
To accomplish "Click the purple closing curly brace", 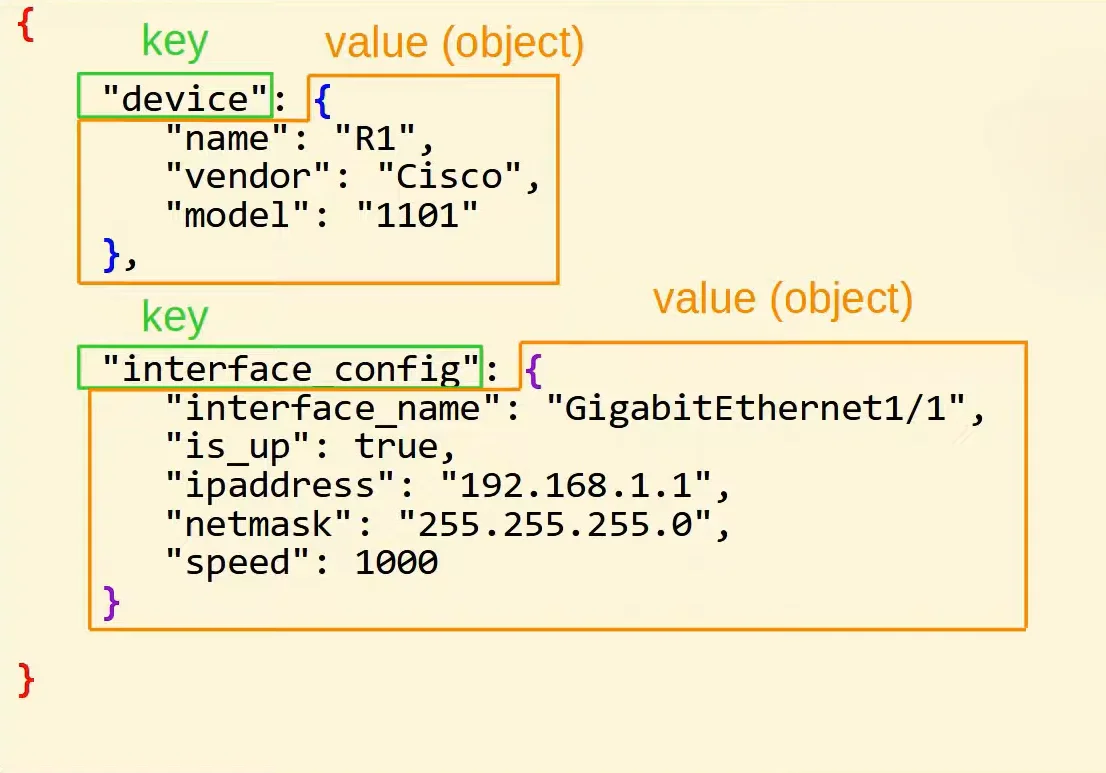I will point(111,603).
